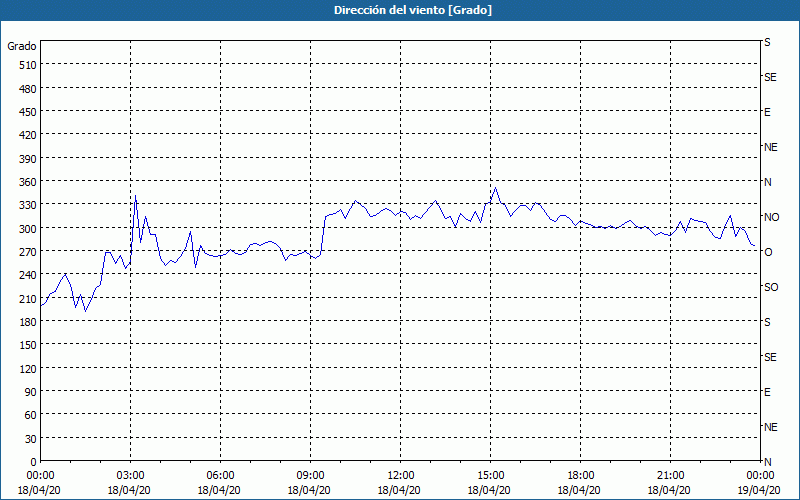
Task: Click the 300 degree axis label
Action: point(28,229)
